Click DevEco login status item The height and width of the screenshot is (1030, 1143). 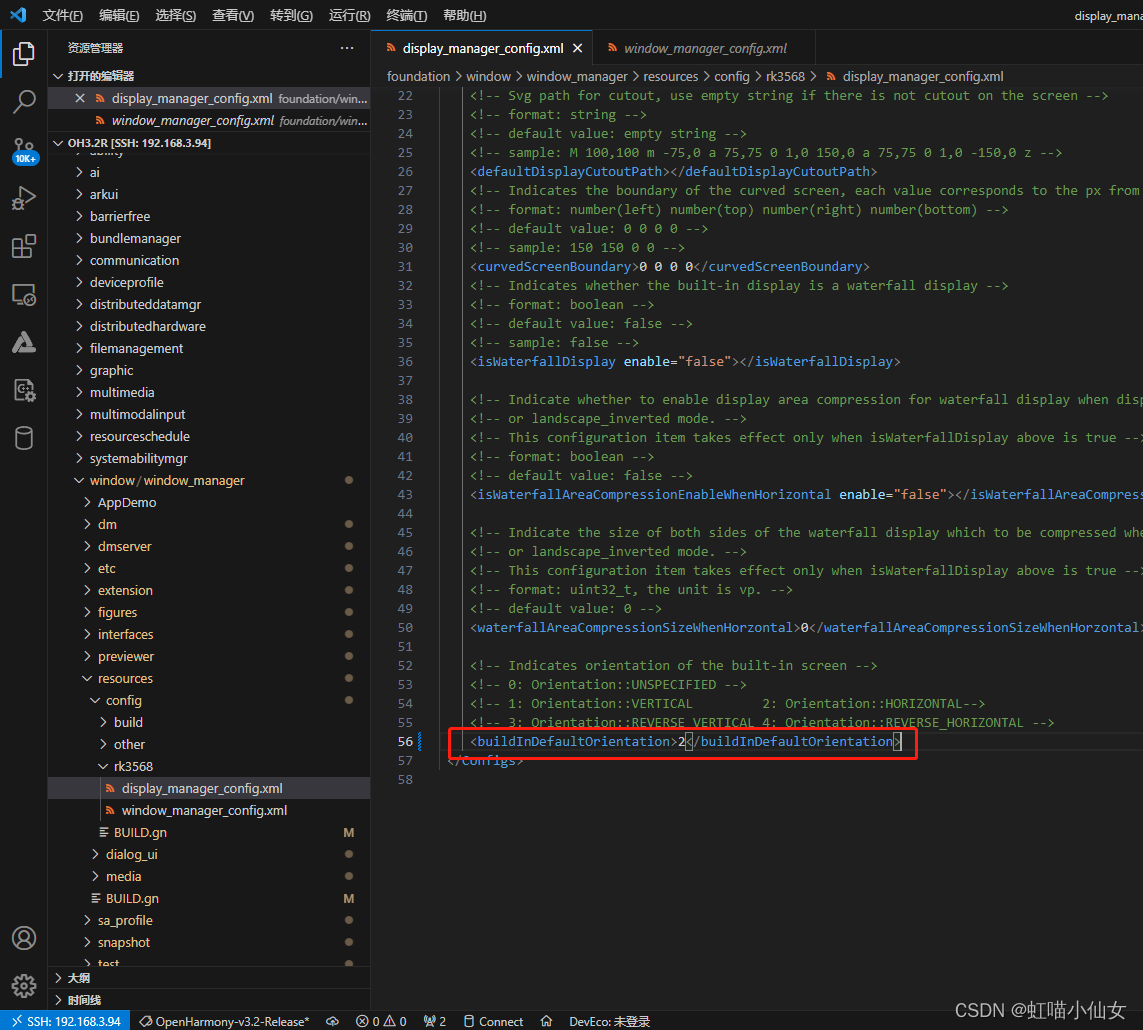click(x=609, y=1021)
